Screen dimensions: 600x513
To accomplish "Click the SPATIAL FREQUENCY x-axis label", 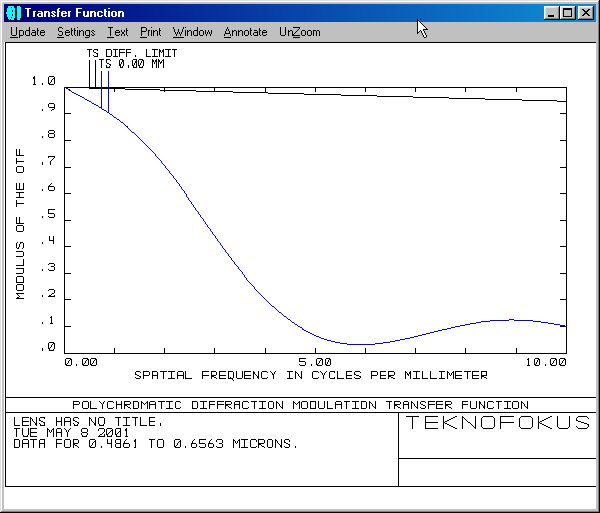I will point(310,375).
